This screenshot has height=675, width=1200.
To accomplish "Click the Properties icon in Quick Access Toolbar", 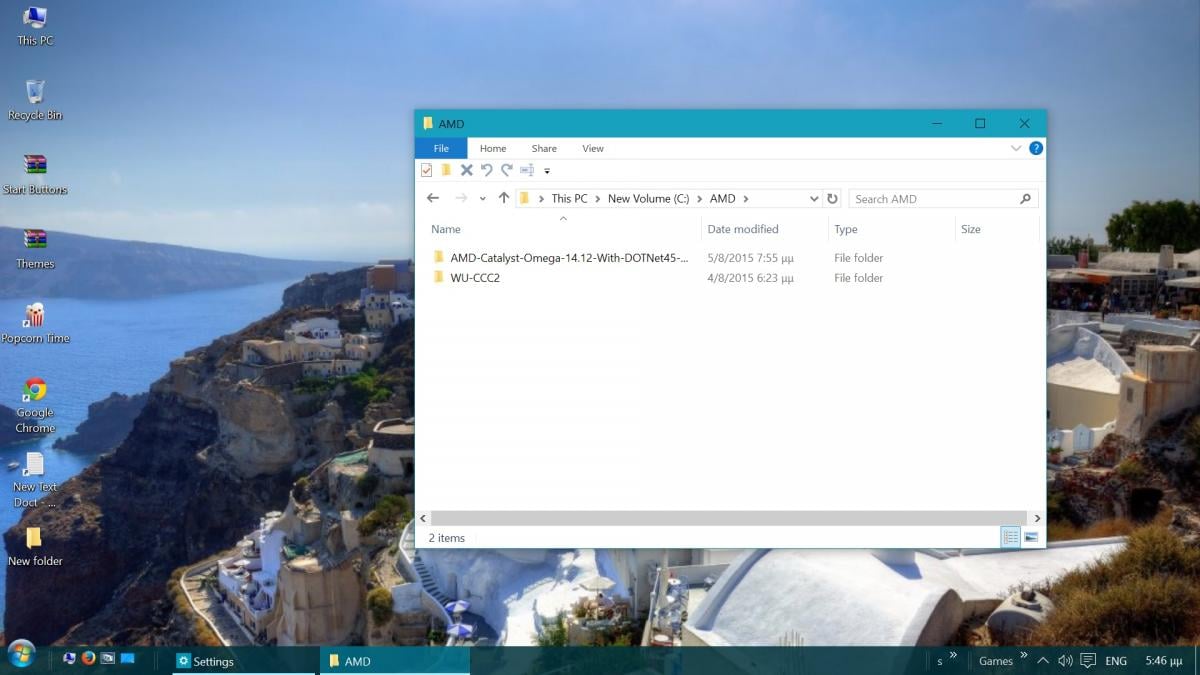I will click(427, 170).
